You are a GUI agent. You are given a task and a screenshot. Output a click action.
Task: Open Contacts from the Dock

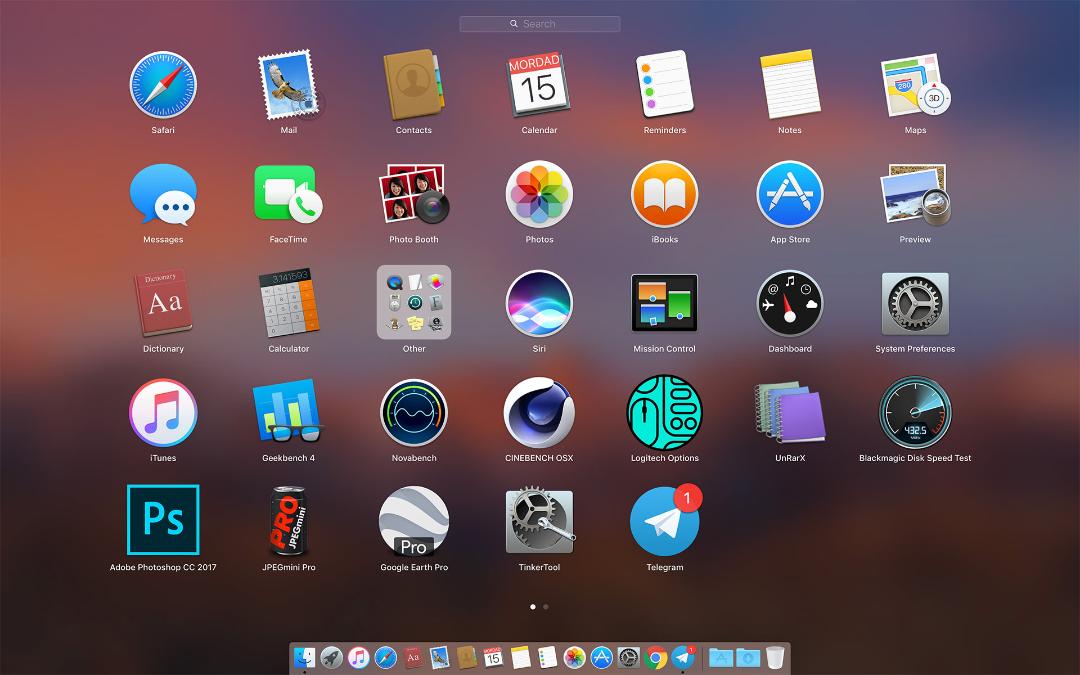point(466,657)
